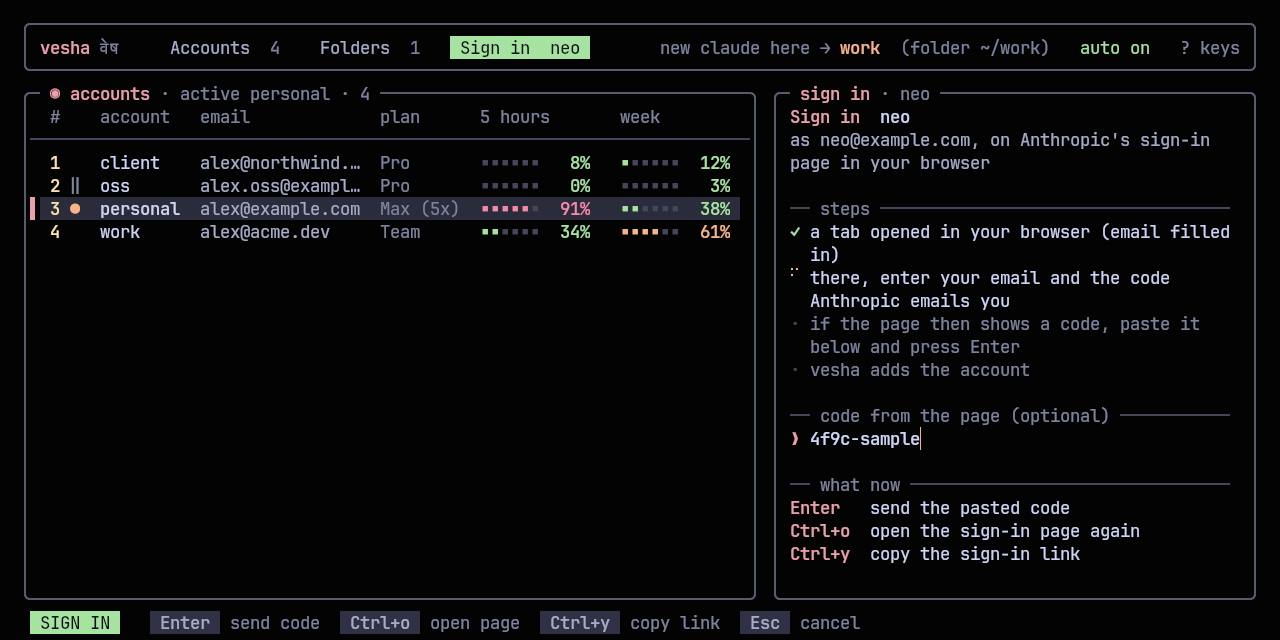Click the week column header
Screen dimensions: 1280x640
(640, 117)
